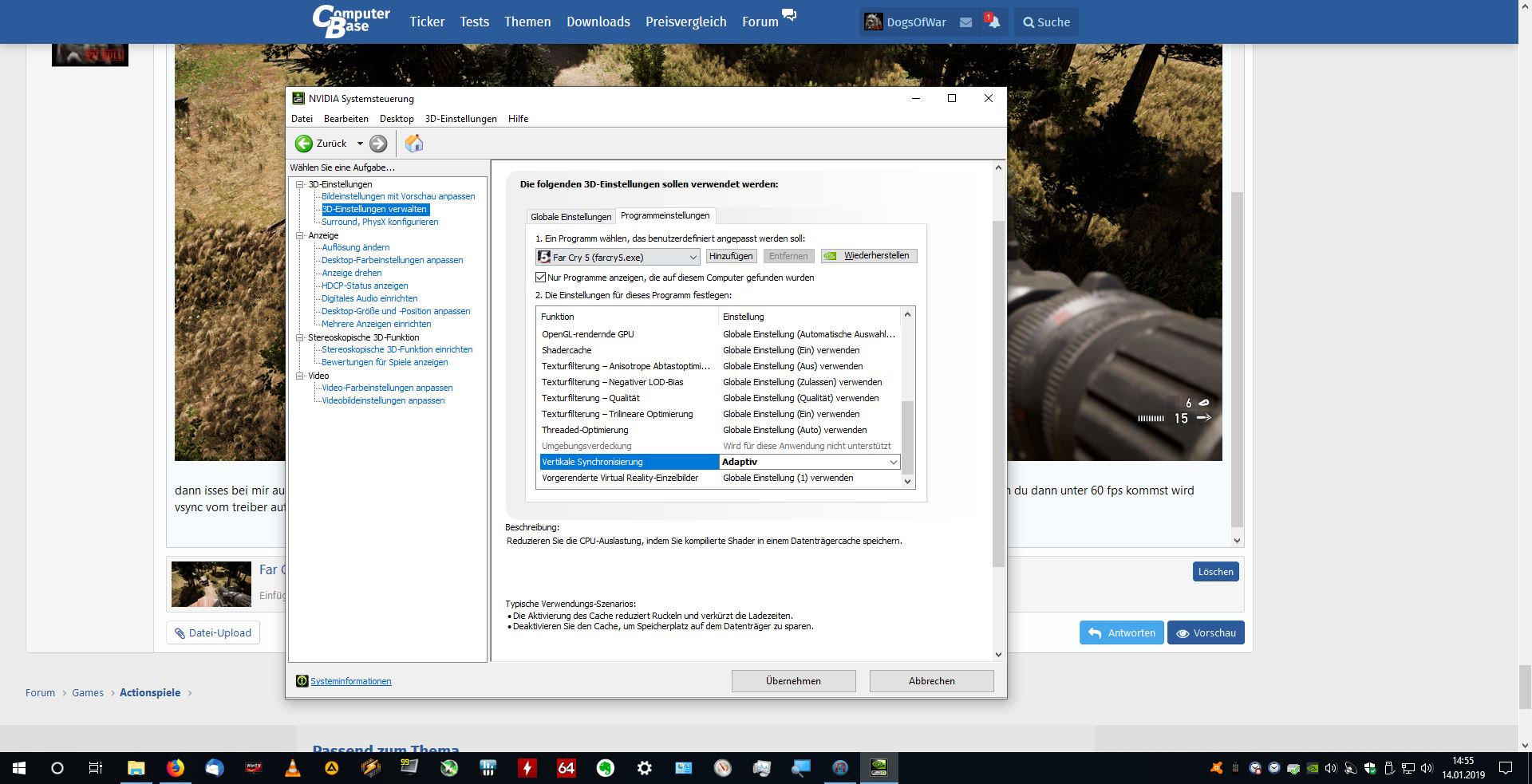This screenshot has height=784, width=1532.
Task: Open the Forum link in ComputerBase navigation
Action: click(x=760, y=22)
